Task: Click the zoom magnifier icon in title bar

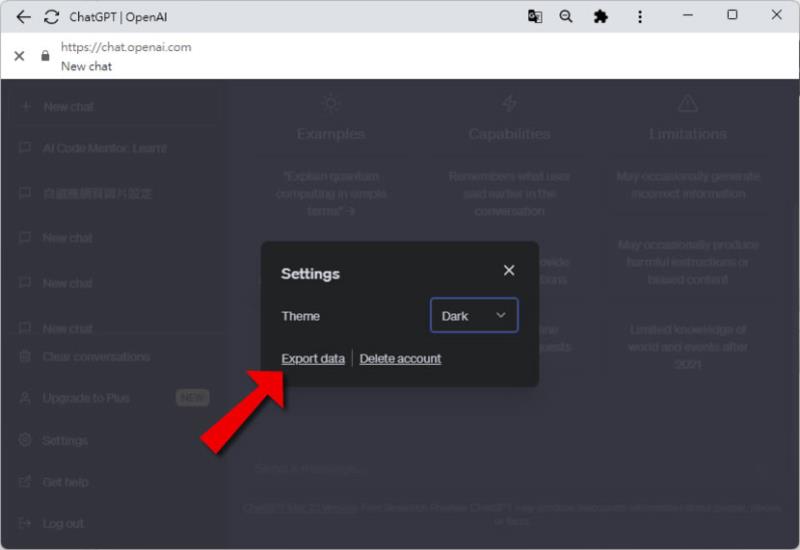Action: coord(566,17)
